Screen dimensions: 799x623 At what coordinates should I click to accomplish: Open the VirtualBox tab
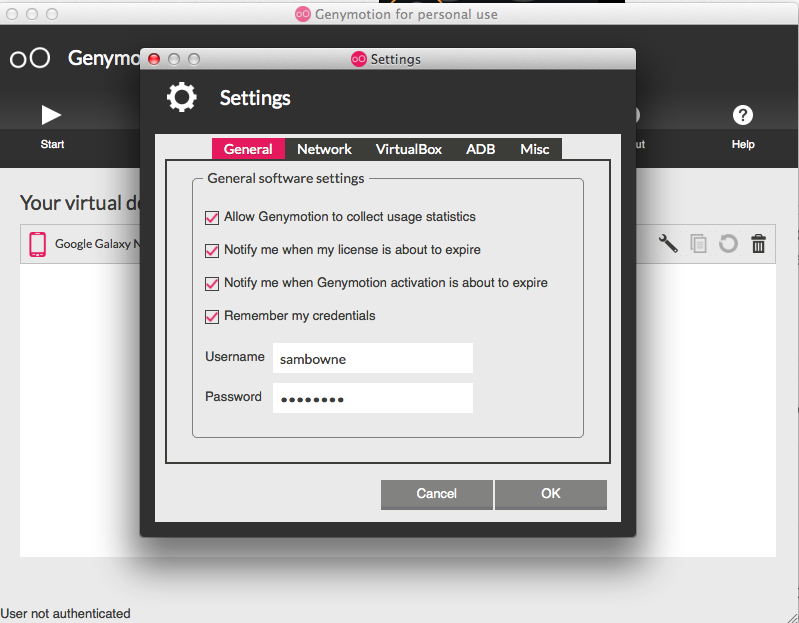pos(409,149)
